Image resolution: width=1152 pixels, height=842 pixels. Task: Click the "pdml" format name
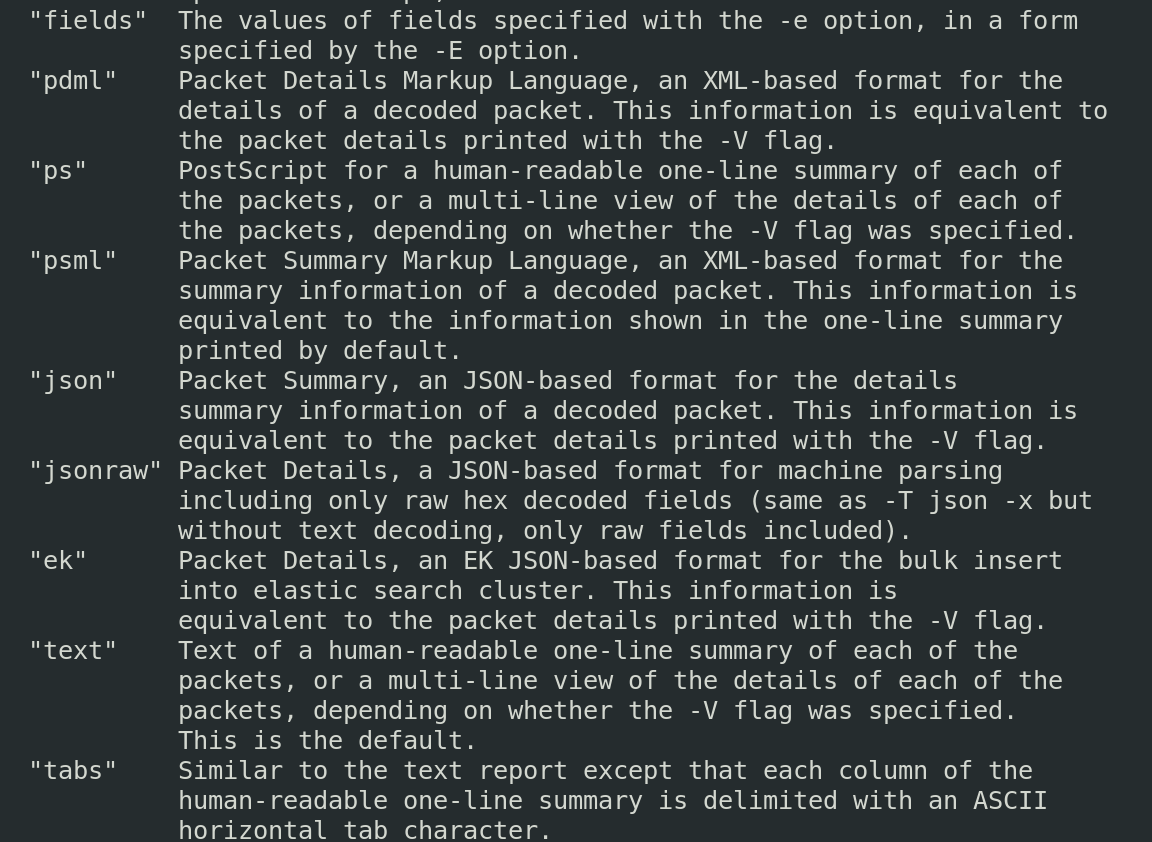click(x=73, y=81)
